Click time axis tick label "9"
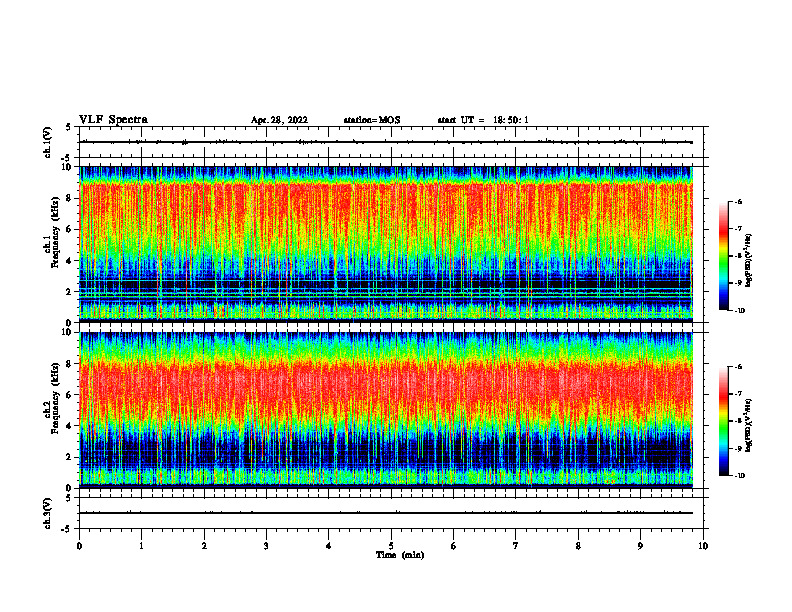 pos(640,546)
